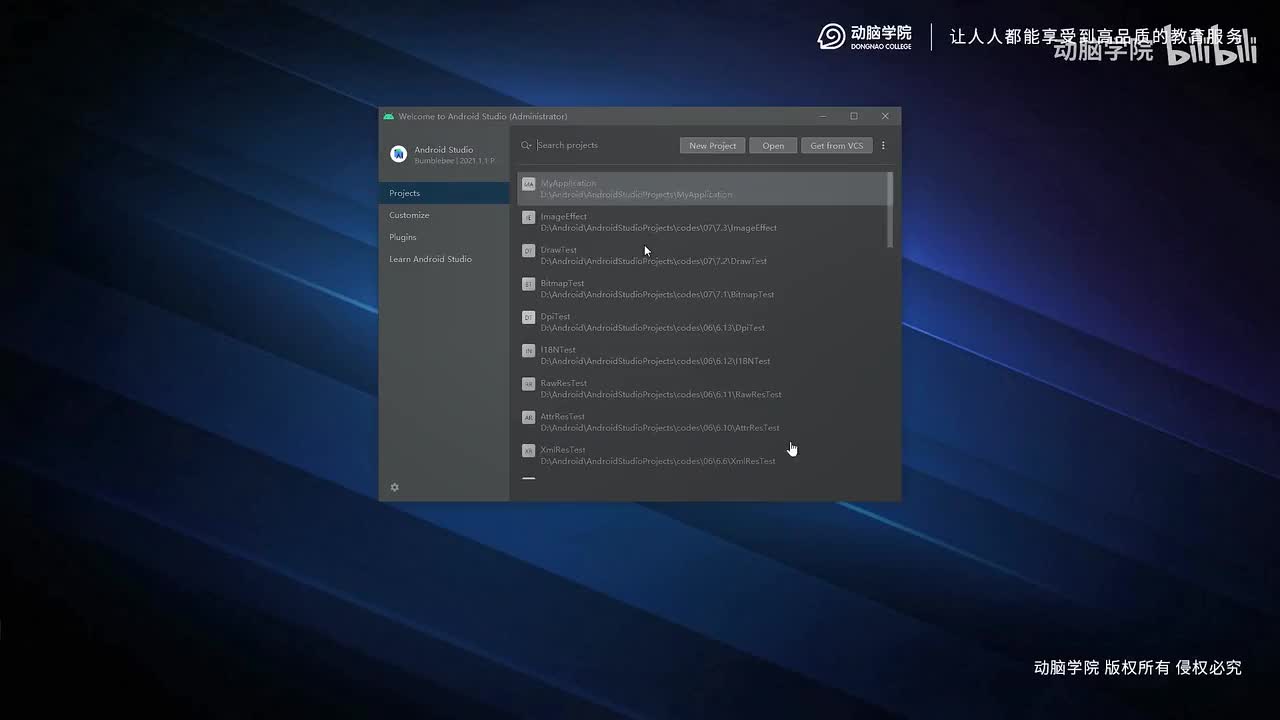Click the BT icon beside BitmapTest

click(x=529, y=284)
